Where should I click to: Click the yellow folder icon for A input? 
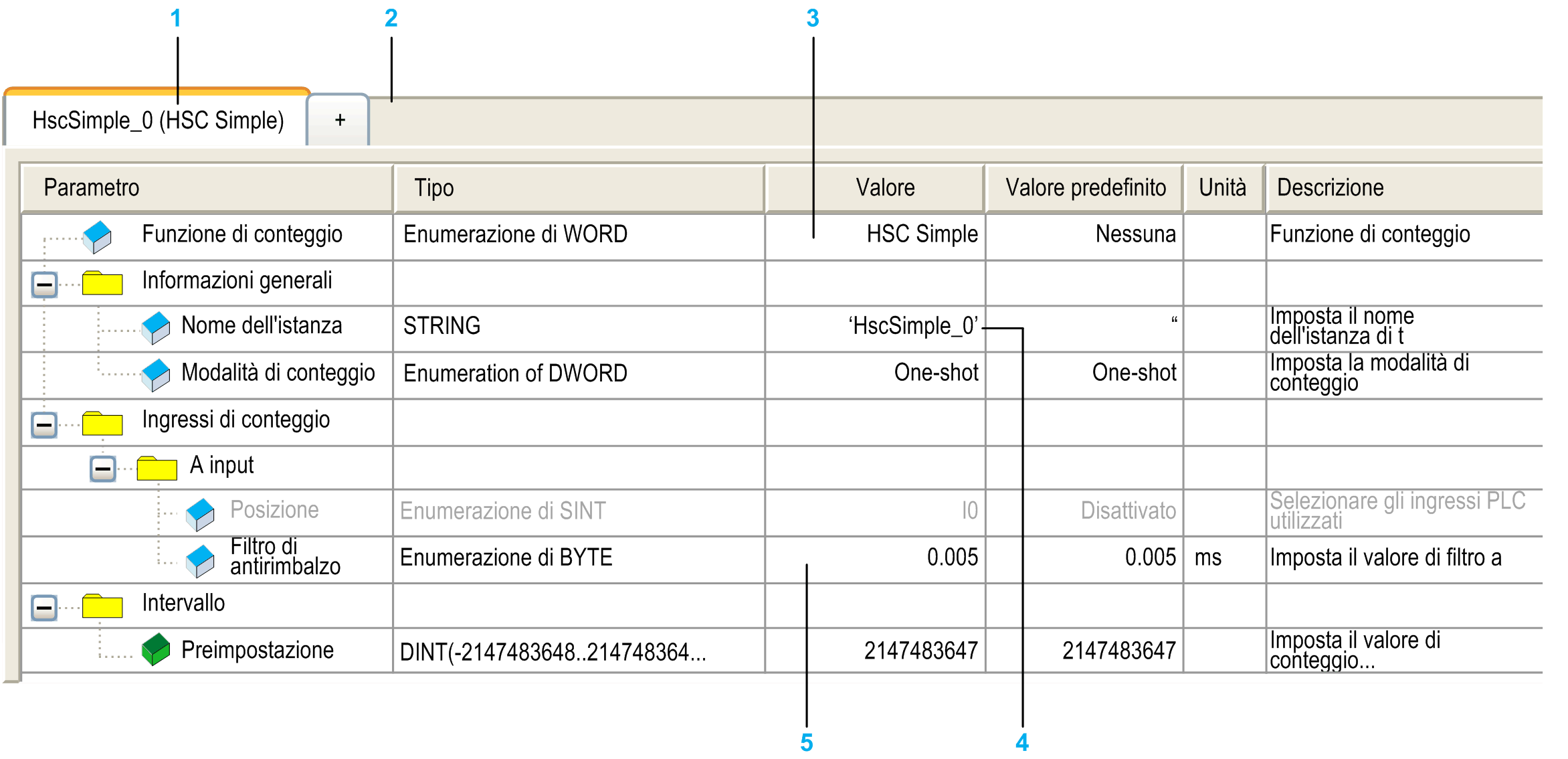tap(157, 468)
